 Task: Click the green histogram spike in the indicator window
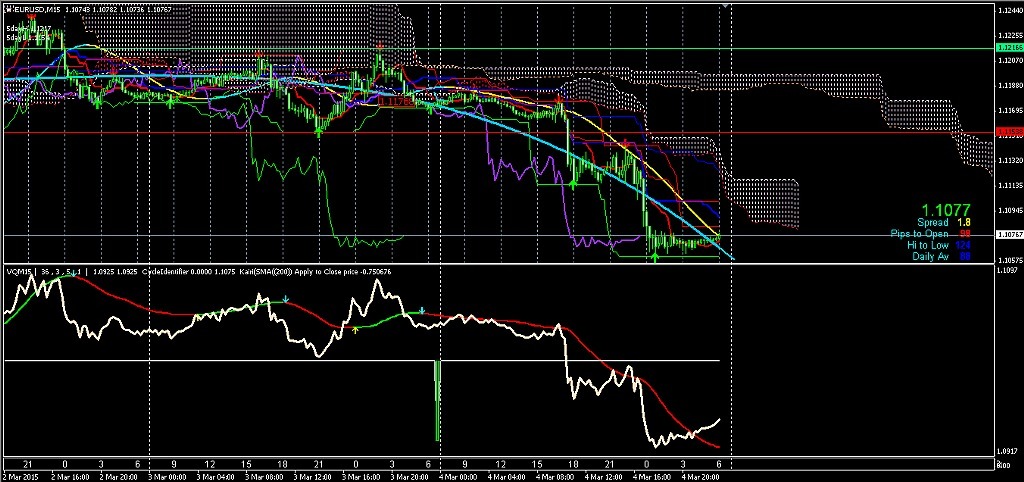pos(437,400)
